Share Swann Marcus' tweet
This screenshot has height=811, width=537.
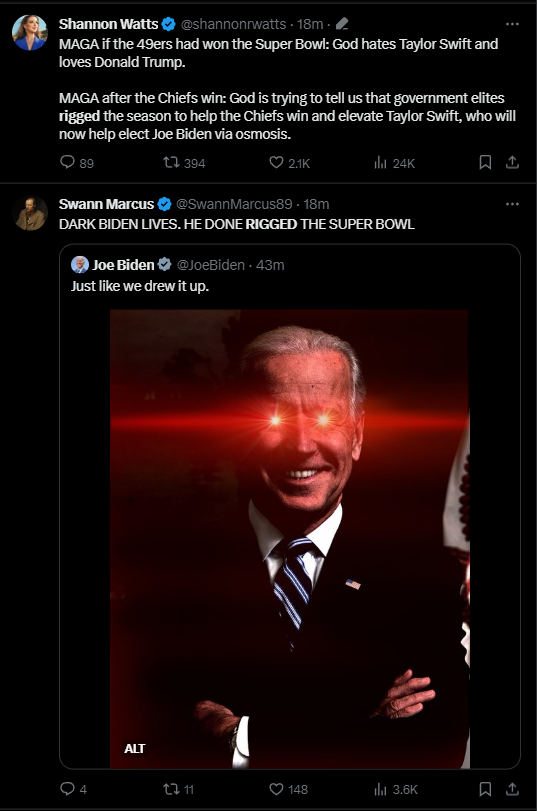(512, 789)
